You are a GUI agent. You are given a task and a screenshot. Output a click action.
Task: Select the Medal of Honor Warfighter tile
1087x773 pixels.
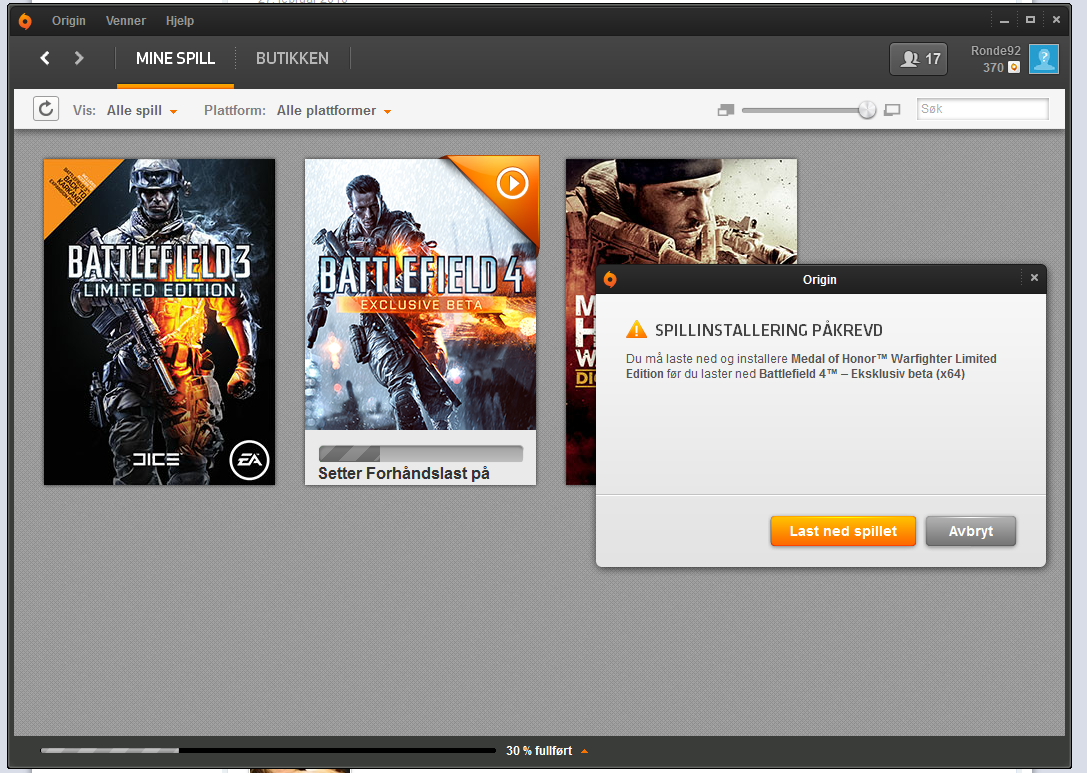click(x=681, y=211)
